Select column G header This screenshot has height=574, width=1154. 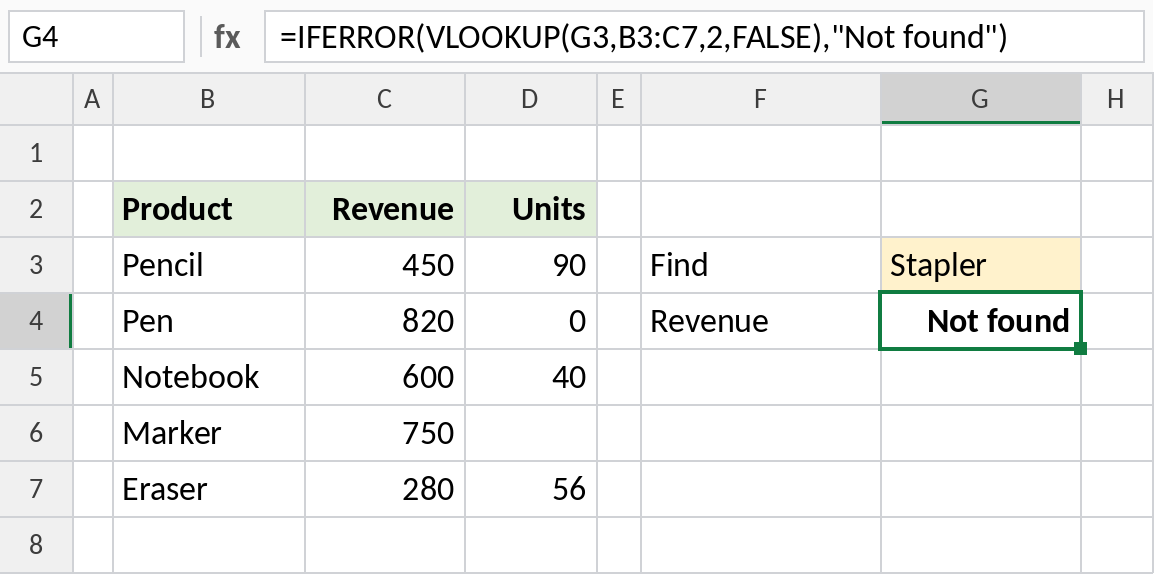tap(981, 99)
